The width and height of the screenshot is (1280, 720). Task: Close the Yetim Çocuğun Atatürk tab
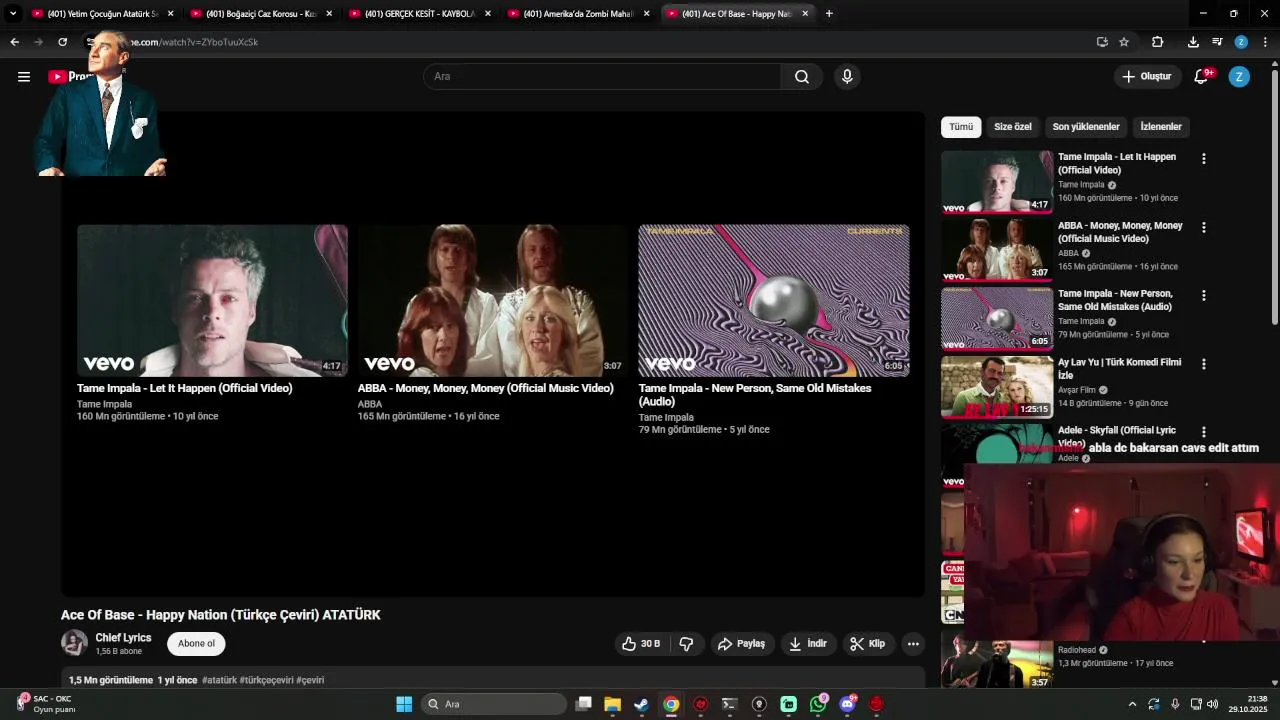point(171,14)
